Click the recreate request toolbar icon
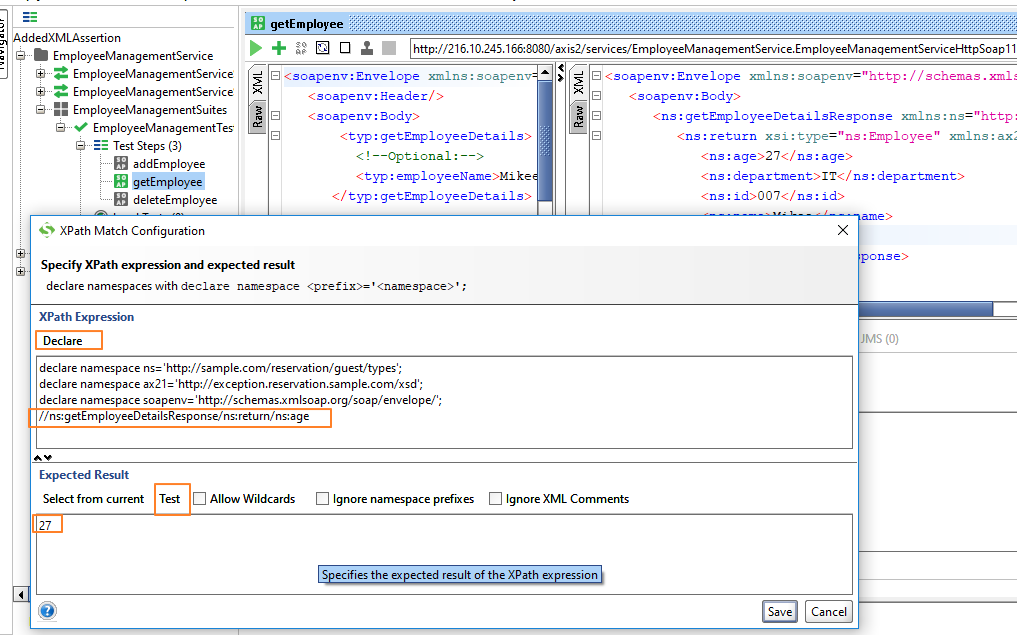Viewport: 1017px width, 635px height. (321, 47)
